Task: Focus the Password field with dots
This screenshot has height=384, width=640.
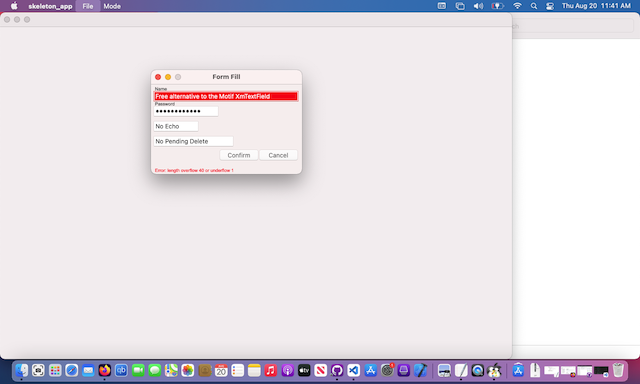Action: (186, 111)
